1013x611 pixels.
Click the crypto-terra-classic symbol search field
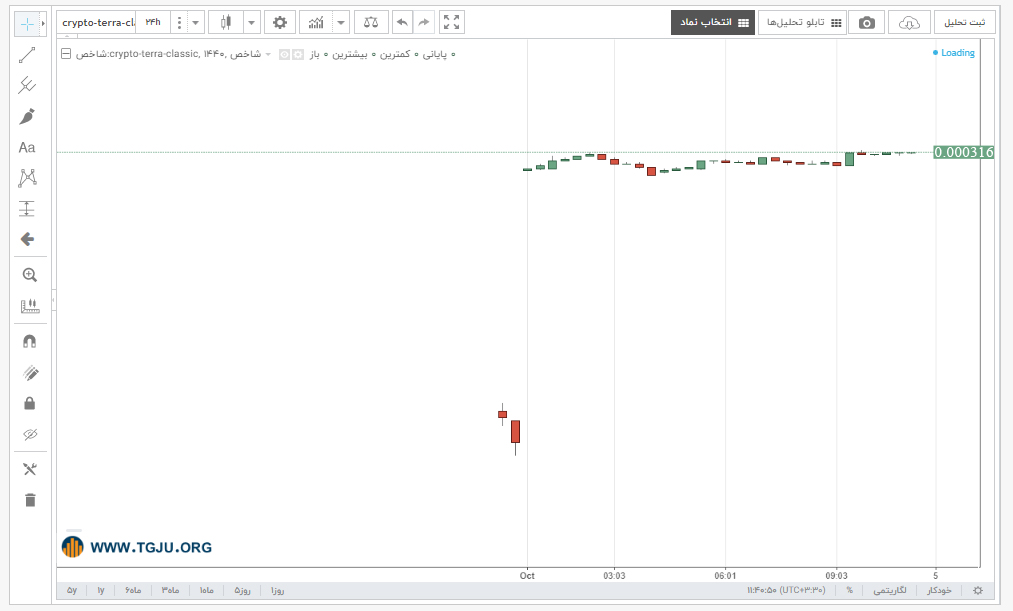(x=98, y=23)
